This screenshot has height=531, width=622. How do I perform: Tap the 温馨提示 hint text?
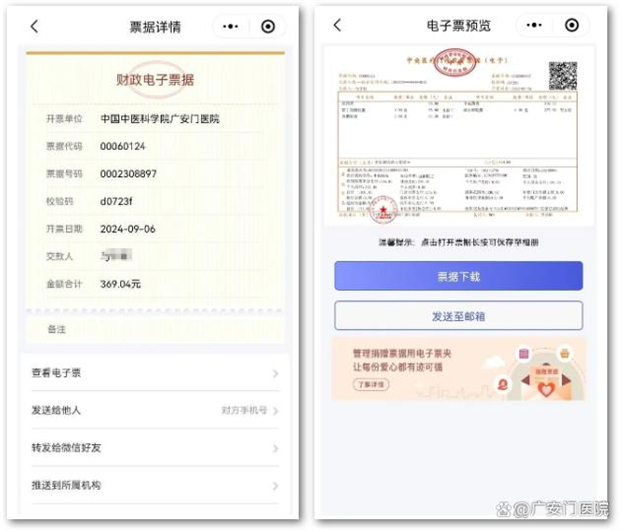(x=458, y=242)
